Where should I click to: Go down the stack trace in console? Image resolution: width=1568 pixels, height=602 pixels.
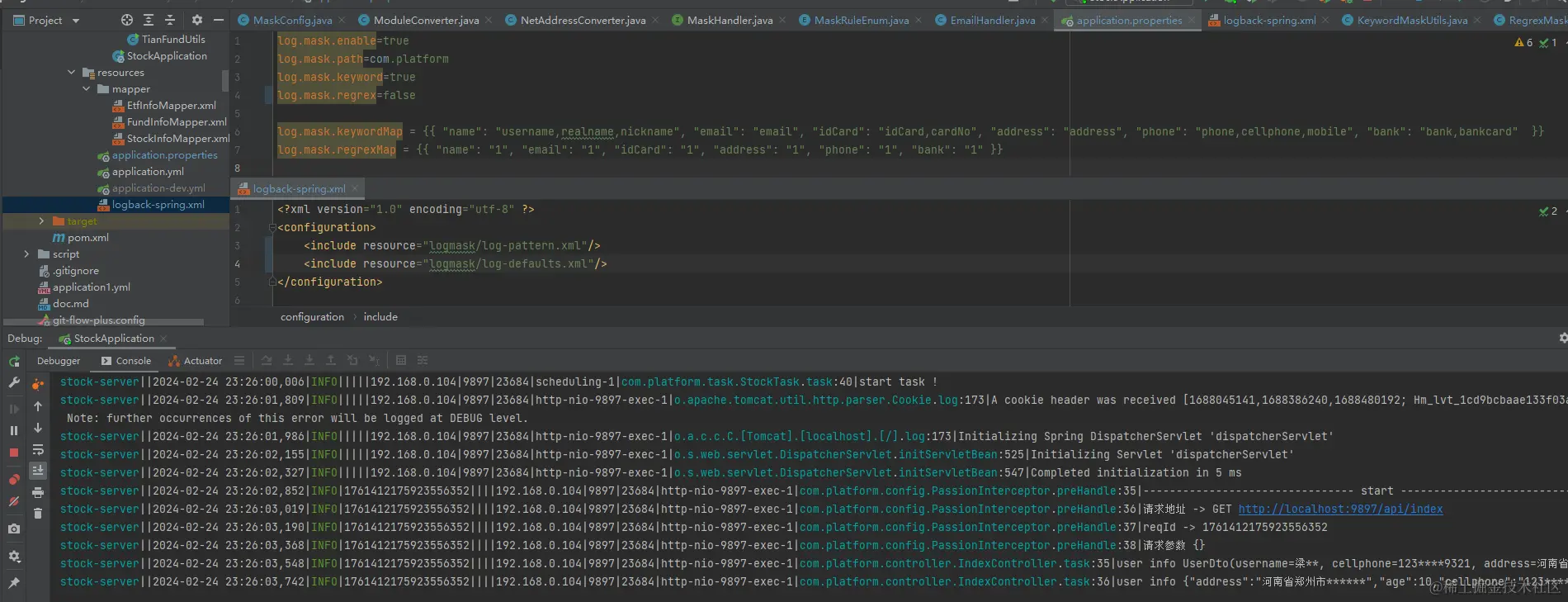click(x=38, y=428)
